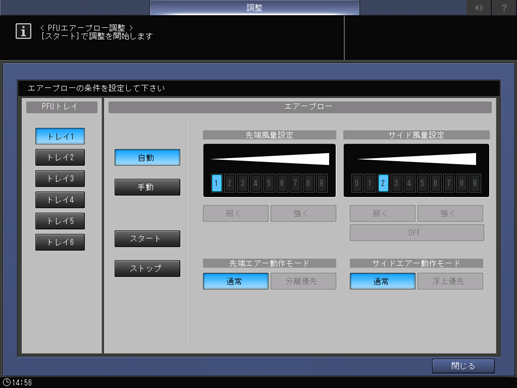Image resolution: width=517 pixels, height=388 pixels.
Task: Click the サイド風量設定 header label
Action: coord(416,135)
